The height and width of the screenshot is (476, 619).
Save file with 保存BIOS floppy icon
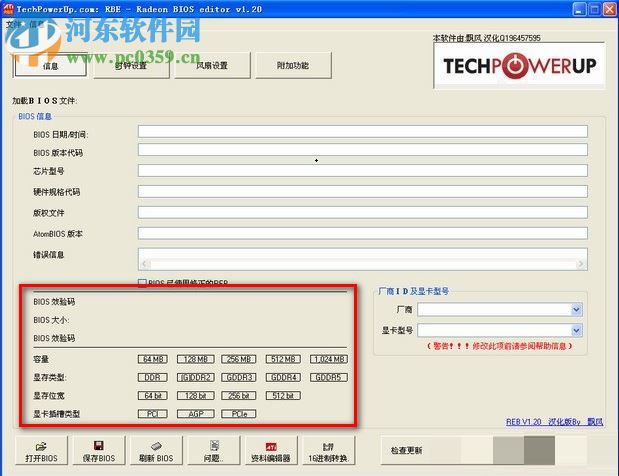pos(99,451)
